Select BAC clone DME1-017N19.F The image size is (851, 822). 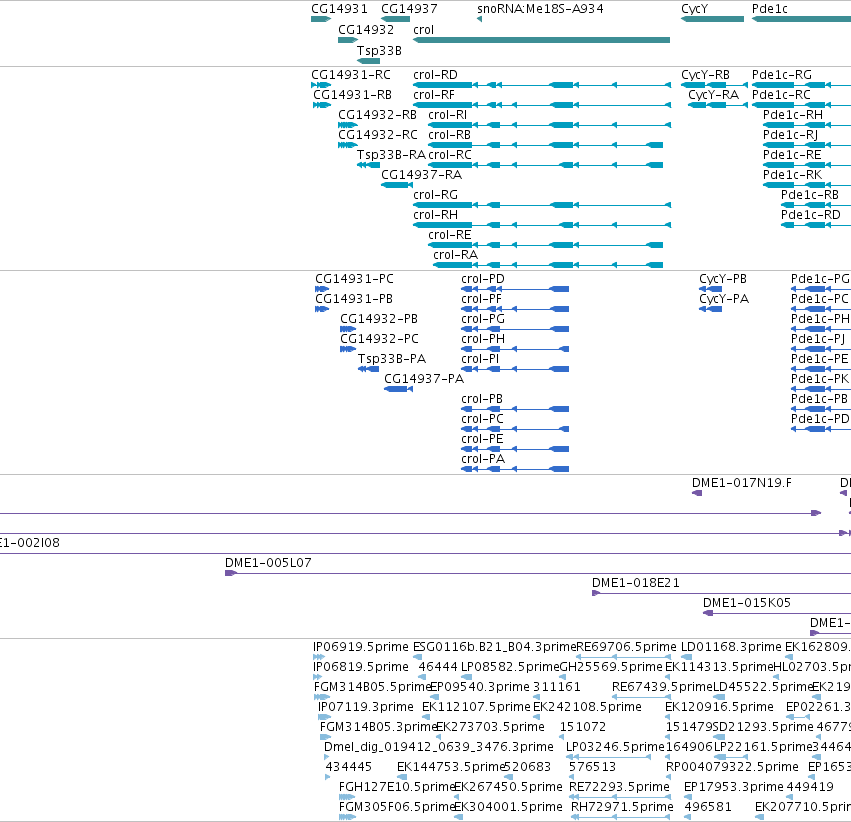click(x=741, y=483)
